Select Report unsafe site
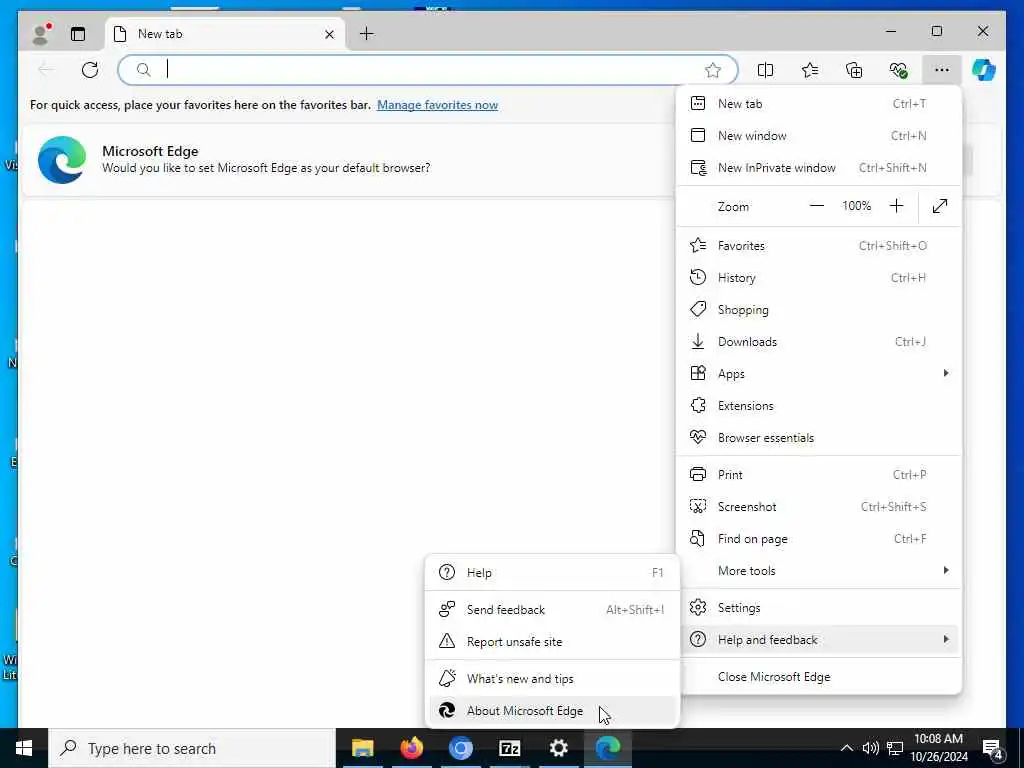The height and width of the screenshot is (768, 1024). [552, 642]
